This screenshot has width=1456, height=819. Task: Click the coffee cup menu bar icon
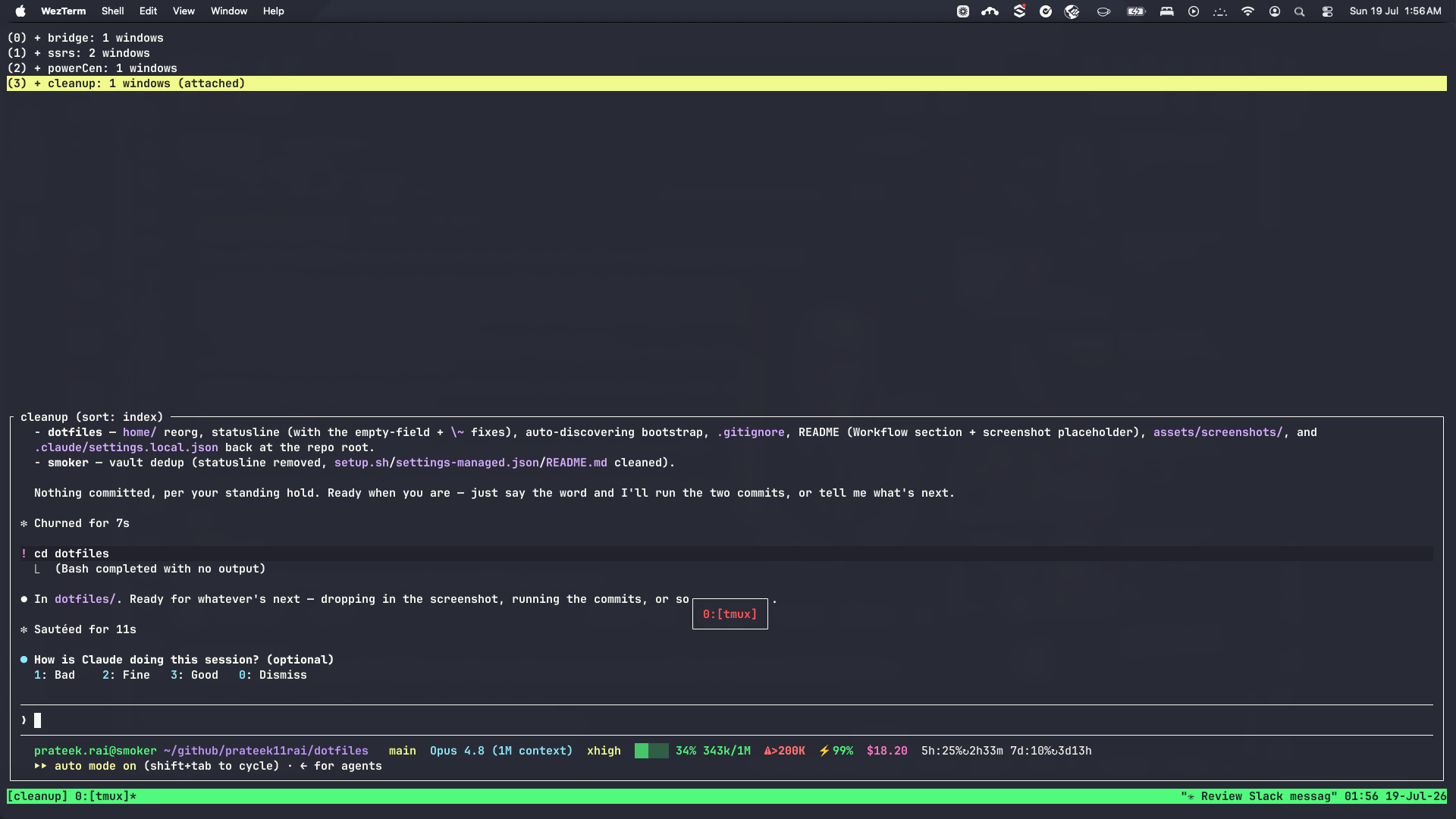point(1103,11)
